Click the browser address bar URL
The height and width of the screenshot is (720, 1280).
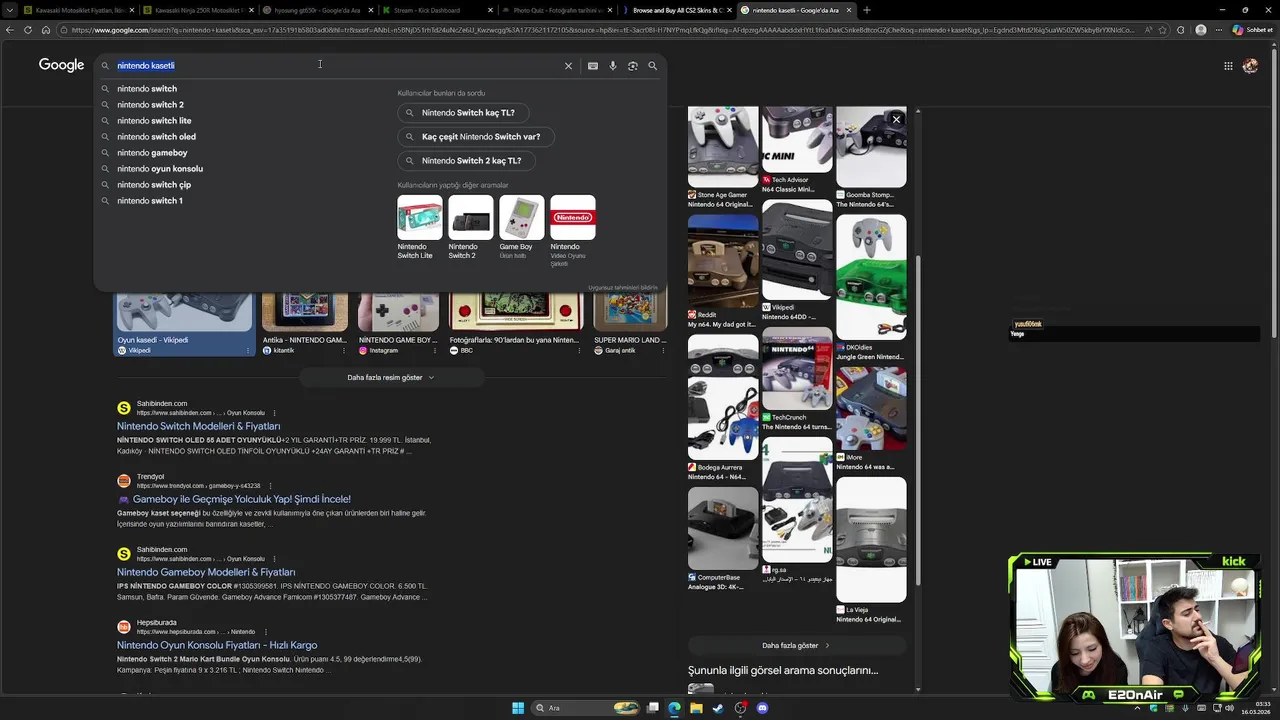[602, 30]
